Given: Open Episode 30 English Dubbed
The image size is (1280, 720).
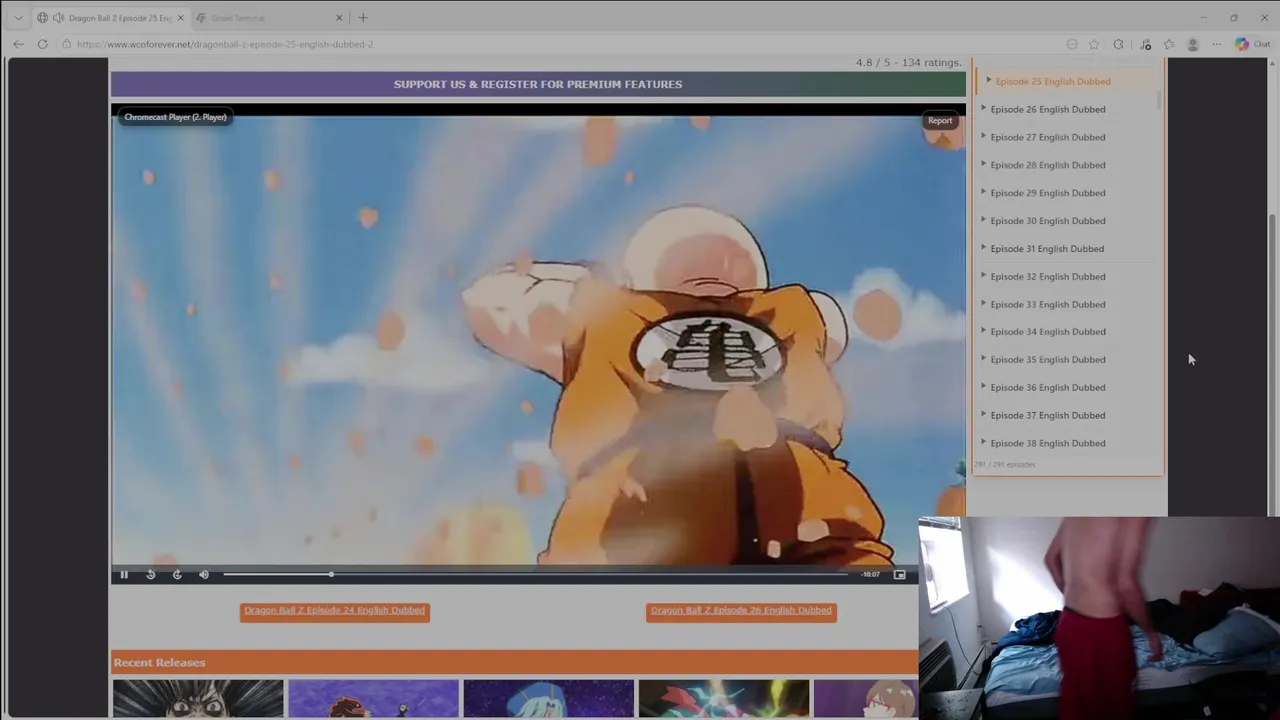Looking at the screenshot, I should tap(1048, 221).
